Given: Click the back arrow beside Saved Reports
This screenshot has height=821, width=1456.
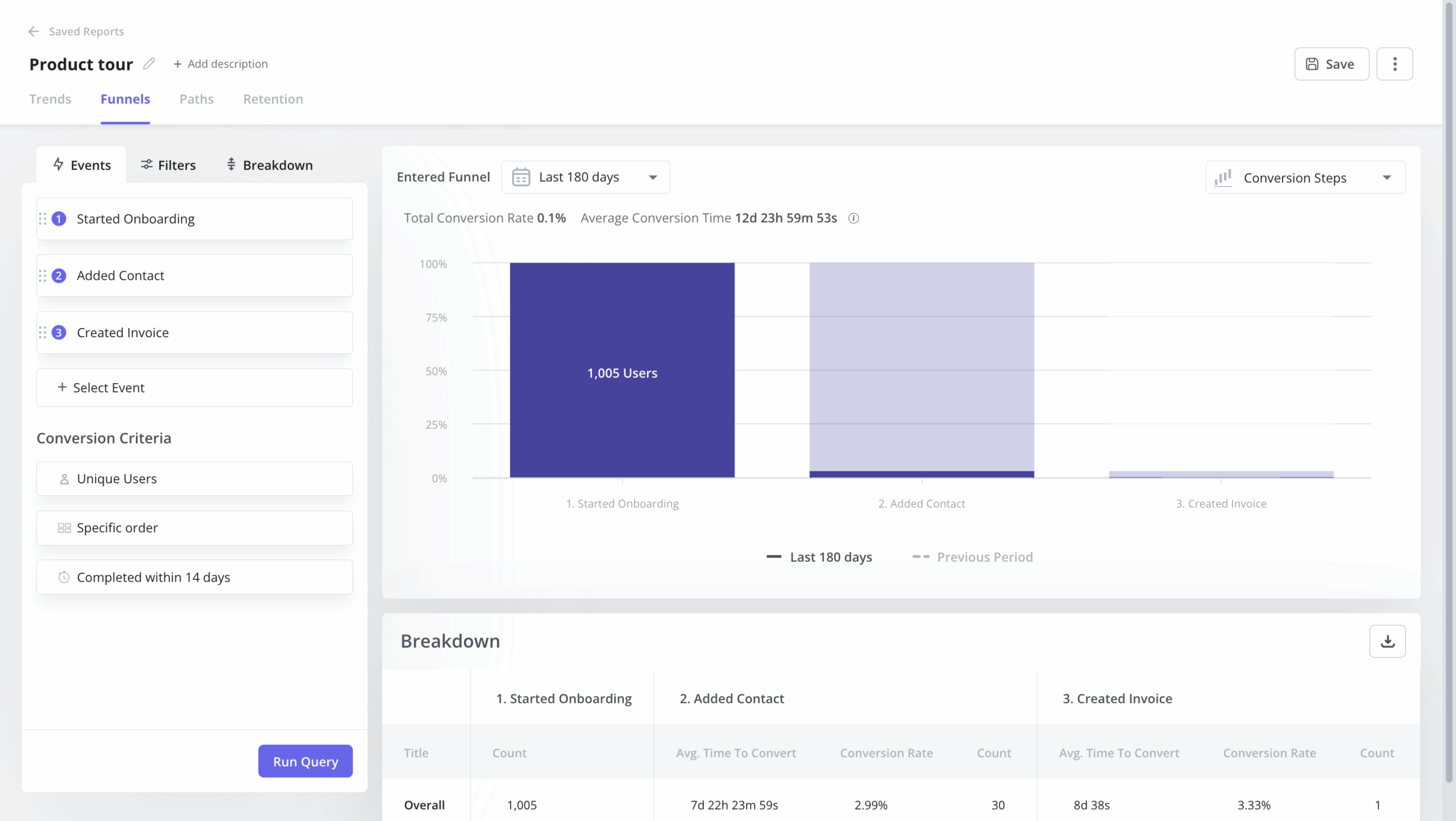Looking at the screenshot, I should tap(32, 31).
